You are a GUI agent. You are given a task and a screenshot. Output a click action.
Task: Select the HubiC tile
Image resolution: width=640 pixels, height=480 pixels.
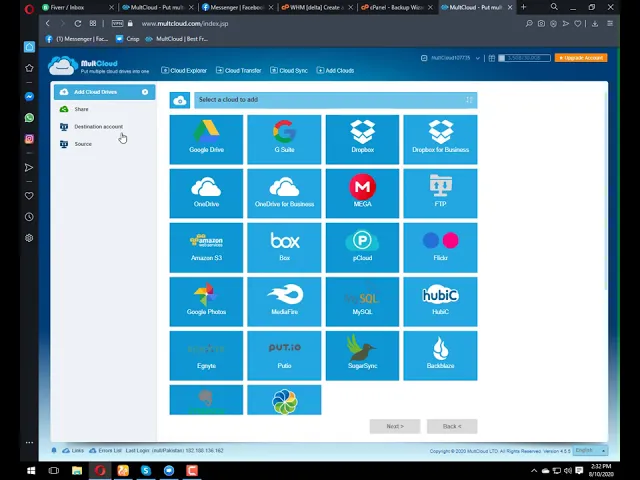[440, 302]
